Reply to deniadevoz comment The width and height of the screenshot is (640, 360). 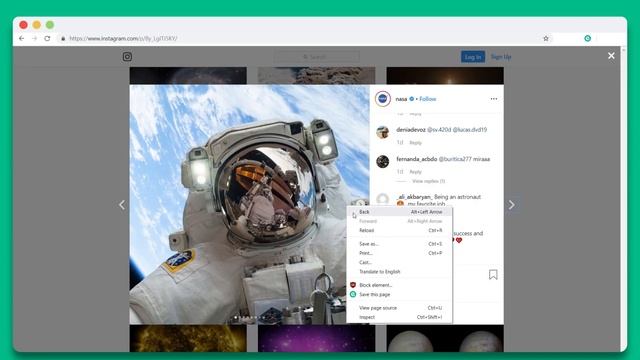coord(416,142)
